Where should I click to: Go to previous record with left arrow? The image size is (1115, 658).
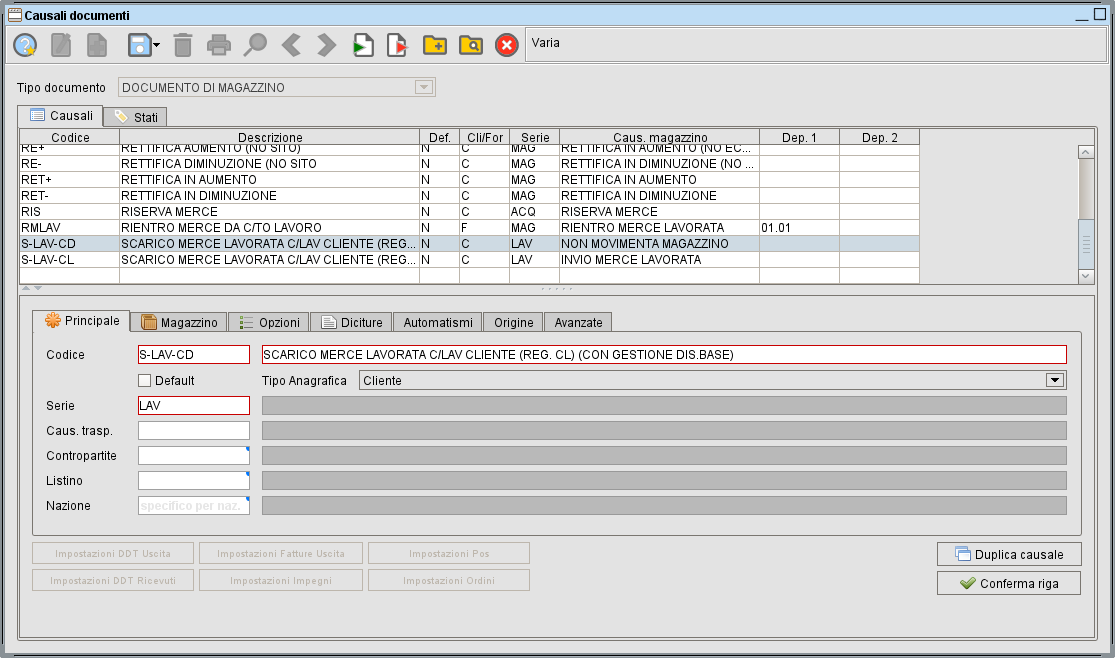click(291, 44)
